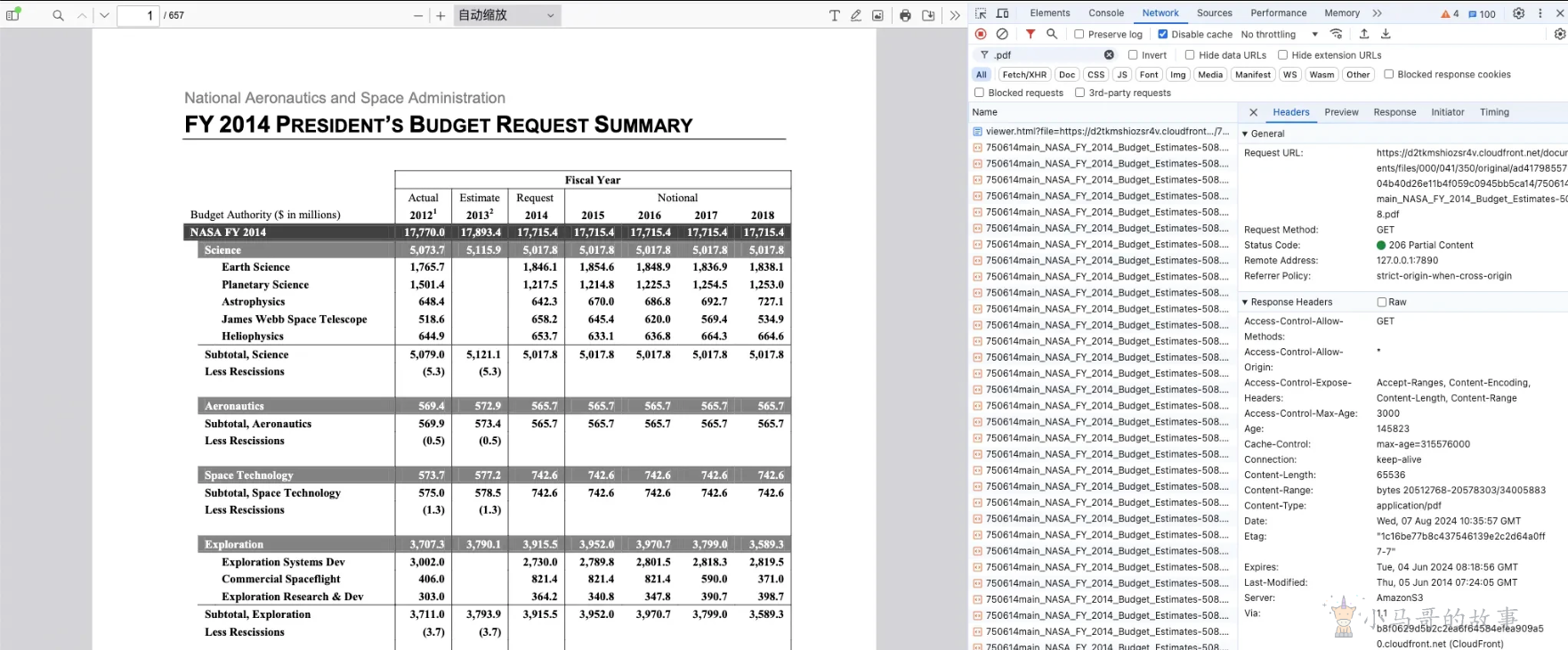Go to previous PDF page arrow
This screenshot has height=650, width=1568.
tap(82, 15)
